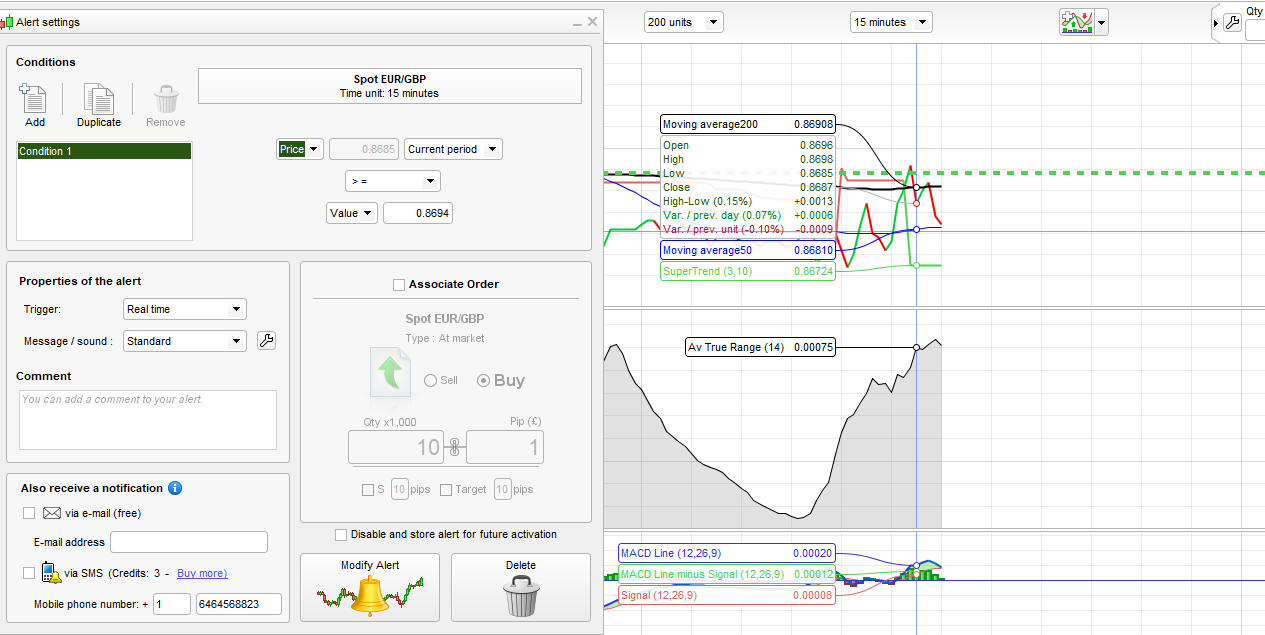
Task: Toggle the via SMS checkbox
Action: pyautogui.click(x=29, y=573)
